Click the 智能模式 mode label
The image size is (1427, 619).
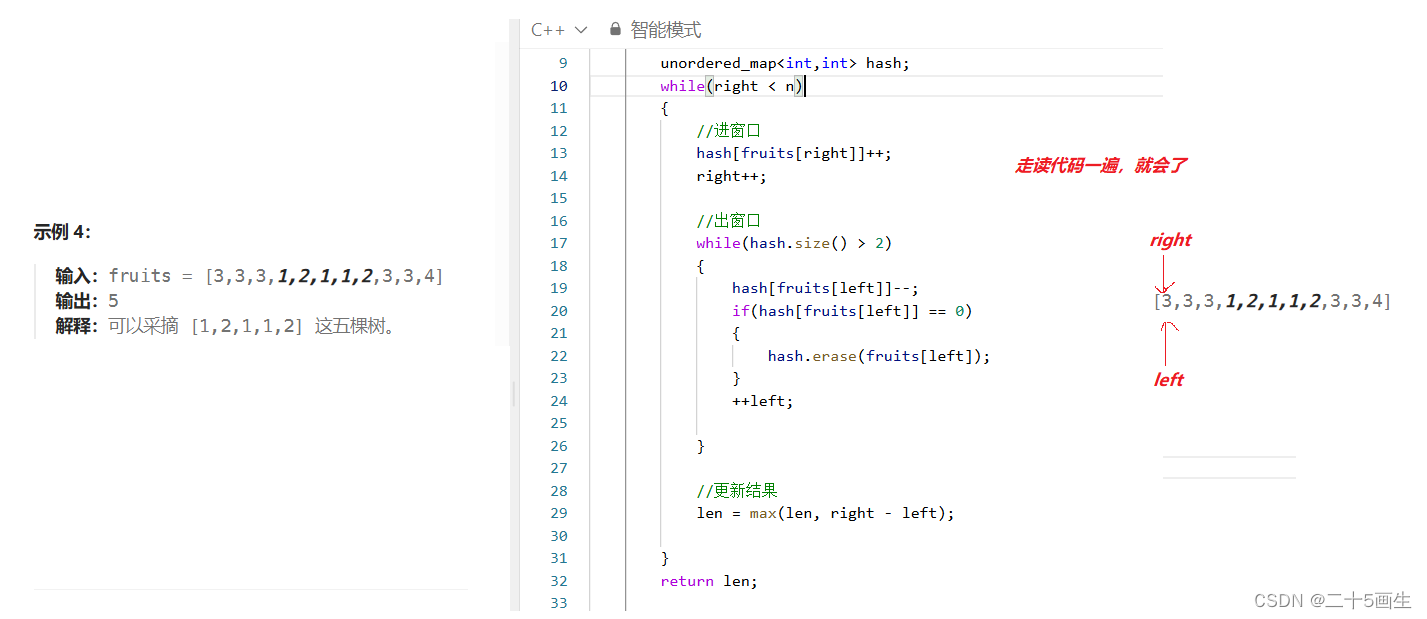pos(666,30)
